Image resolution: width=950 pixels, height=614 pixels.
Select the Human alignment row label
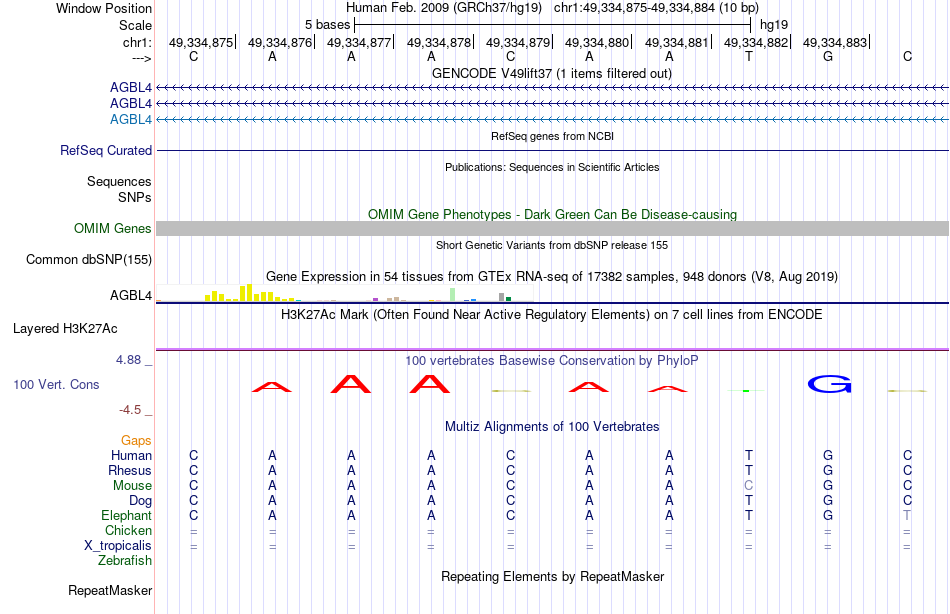point(131,456)
